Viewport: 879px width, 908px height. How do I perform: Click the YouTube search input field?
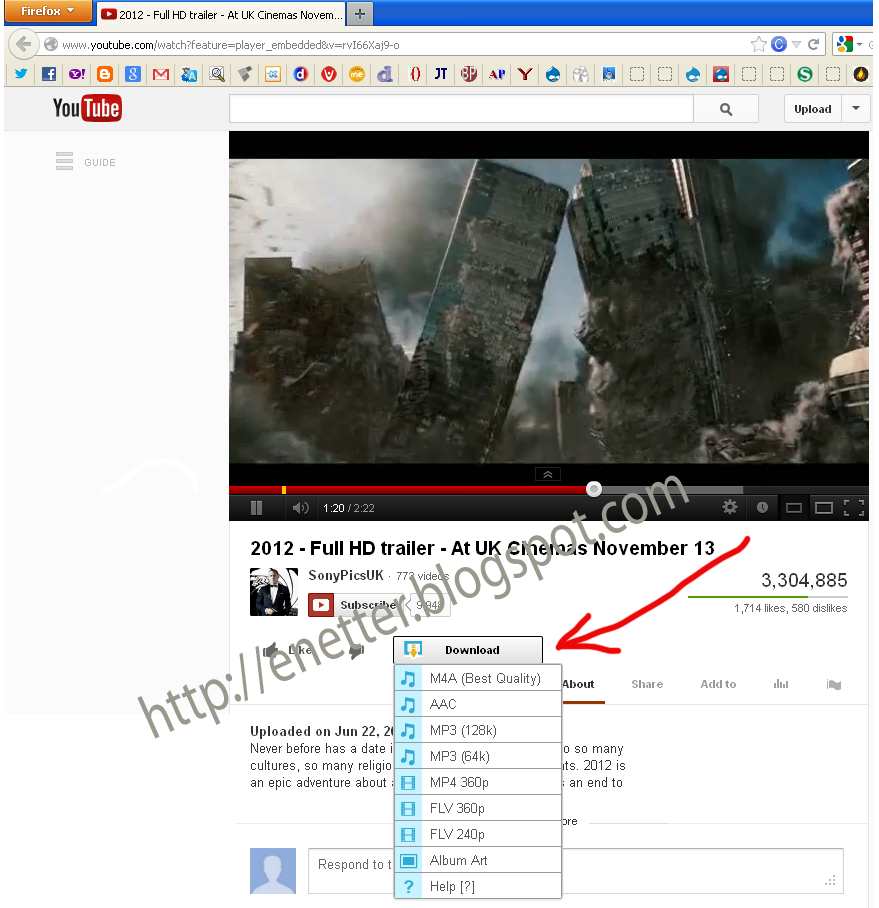tap(461, 109)
